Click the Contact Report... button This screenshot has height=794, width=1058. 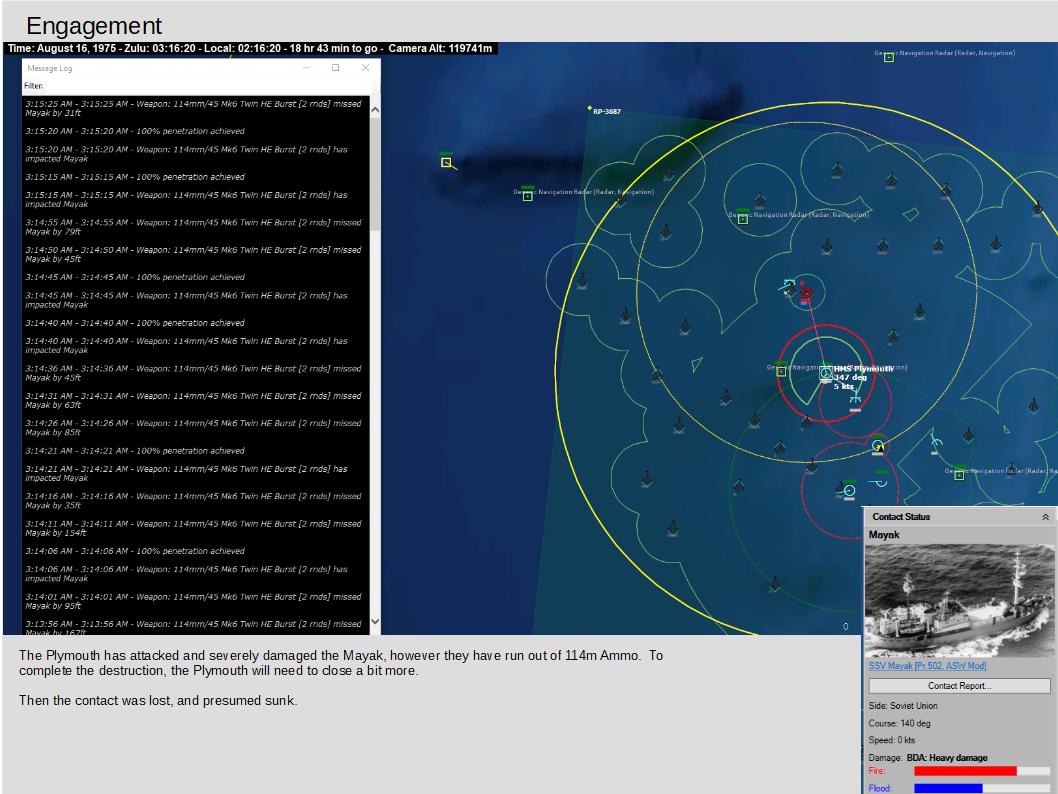[x=959, y=686]
